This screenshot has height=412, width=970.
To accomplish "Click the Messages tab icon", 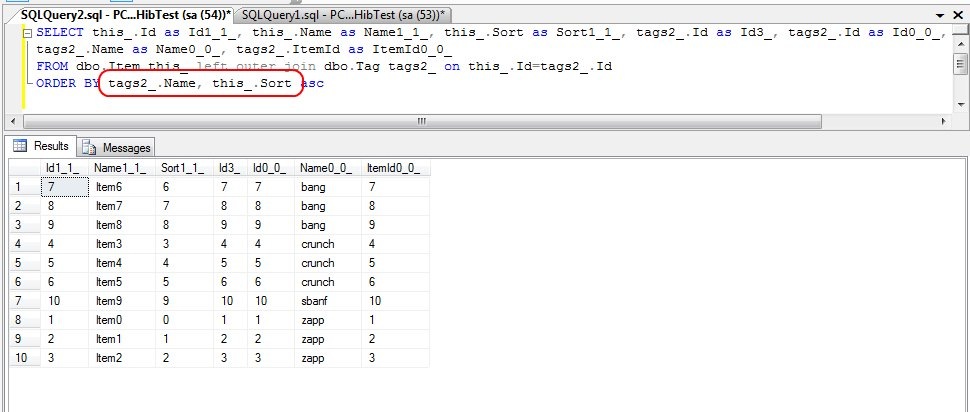I will 90,147.
